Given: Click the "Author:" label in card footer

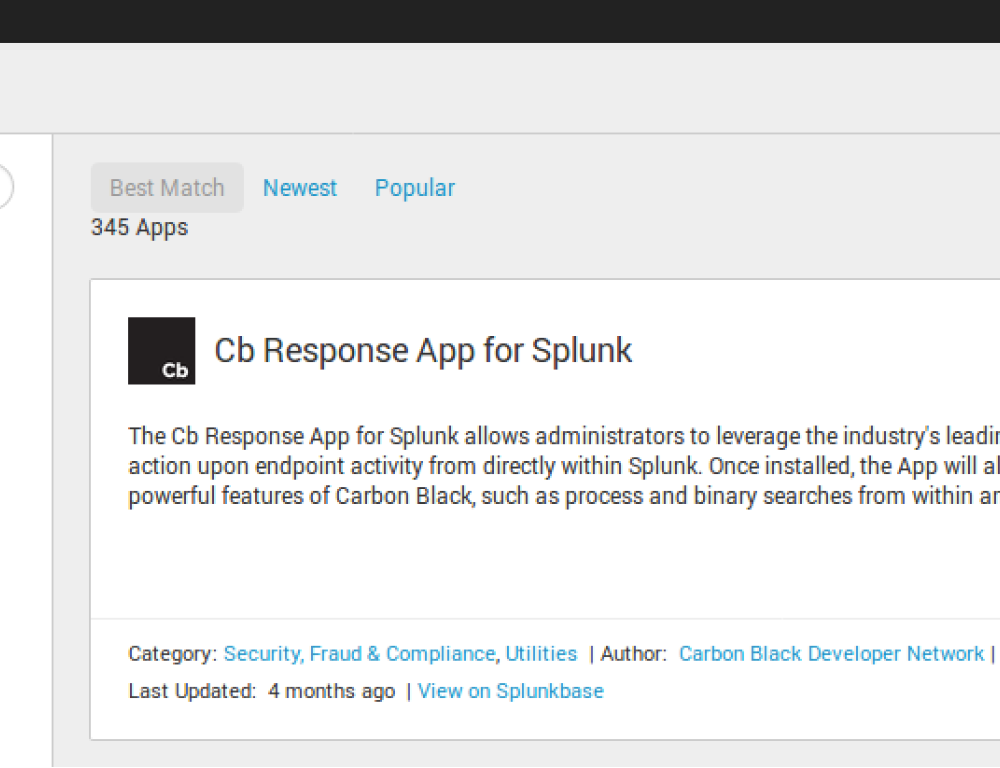Looking at the screenshot, I should pos(633,654).
